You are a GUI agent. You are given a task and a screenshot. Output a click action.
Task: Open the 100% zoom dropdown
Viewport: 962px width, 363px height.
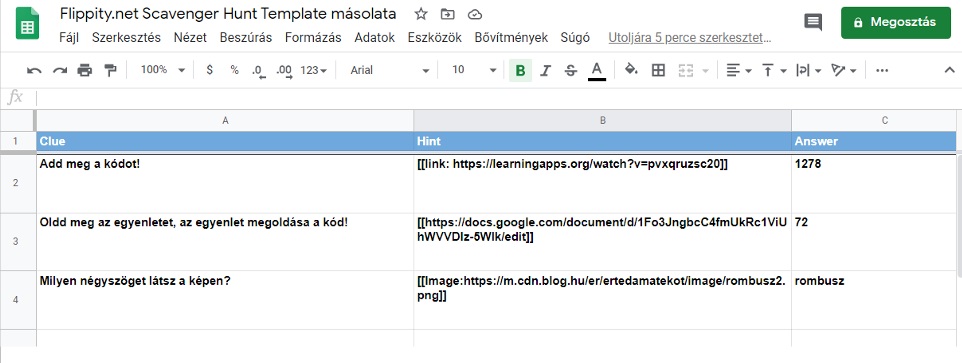pos(163,71)
